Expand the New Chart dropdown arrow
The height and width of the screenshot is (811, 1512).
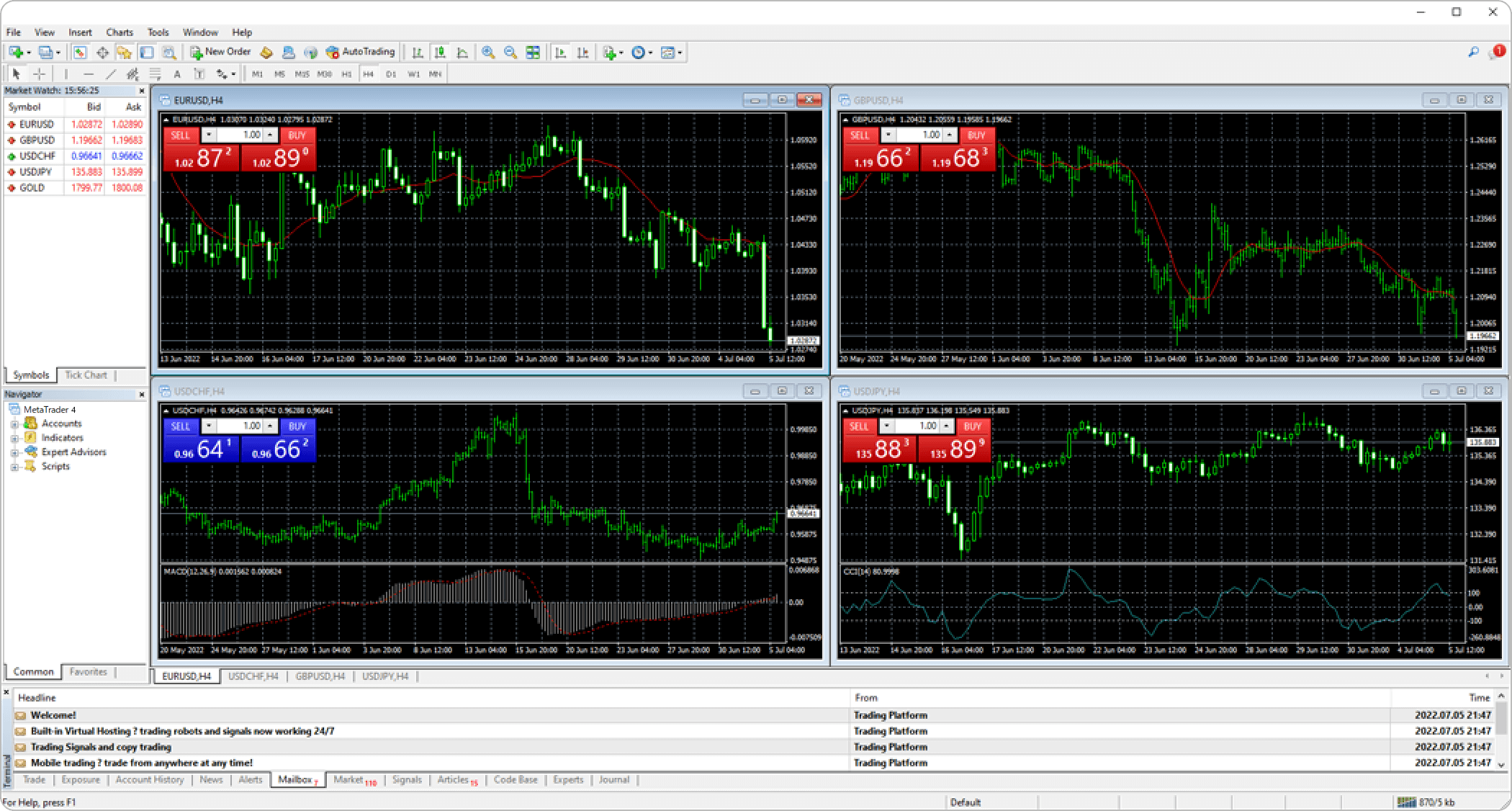point(28,53)
